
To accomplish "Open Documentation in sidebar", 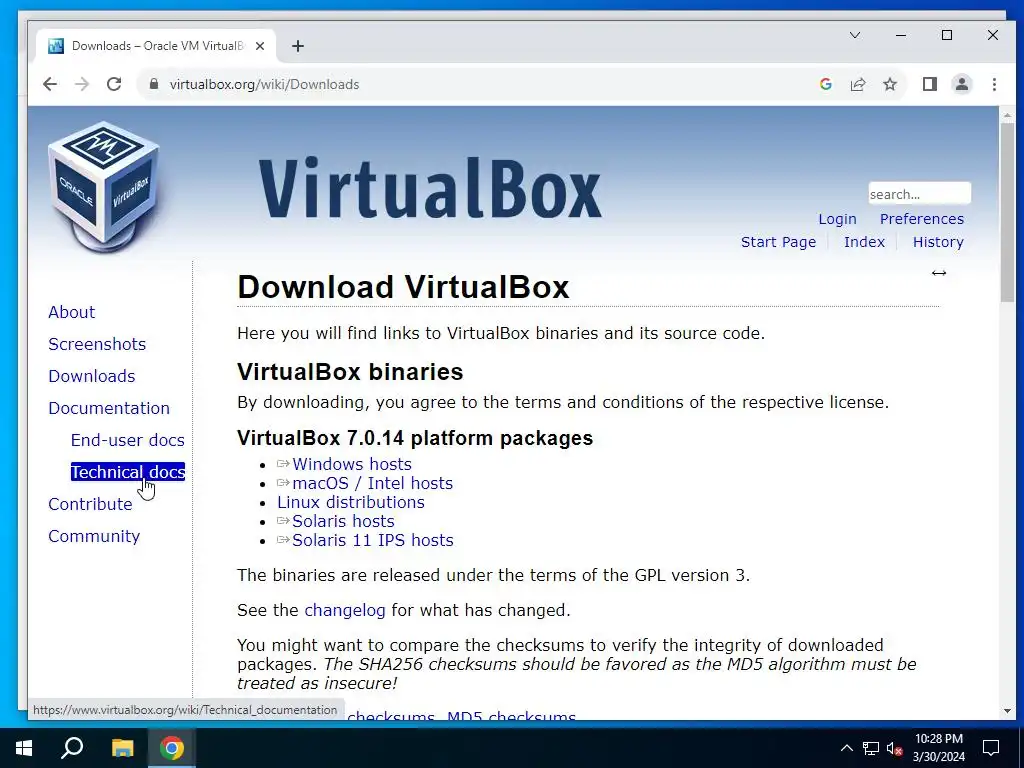I will click(x=109, y=408).
